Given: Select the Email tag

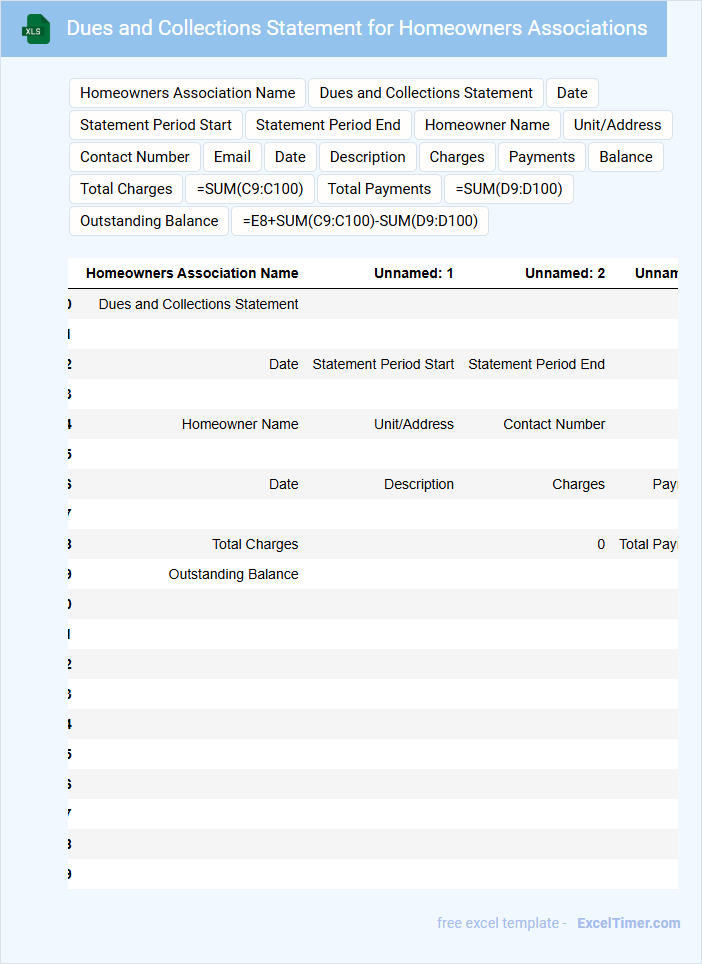Looking at the screenshot, I should (232, 157).
